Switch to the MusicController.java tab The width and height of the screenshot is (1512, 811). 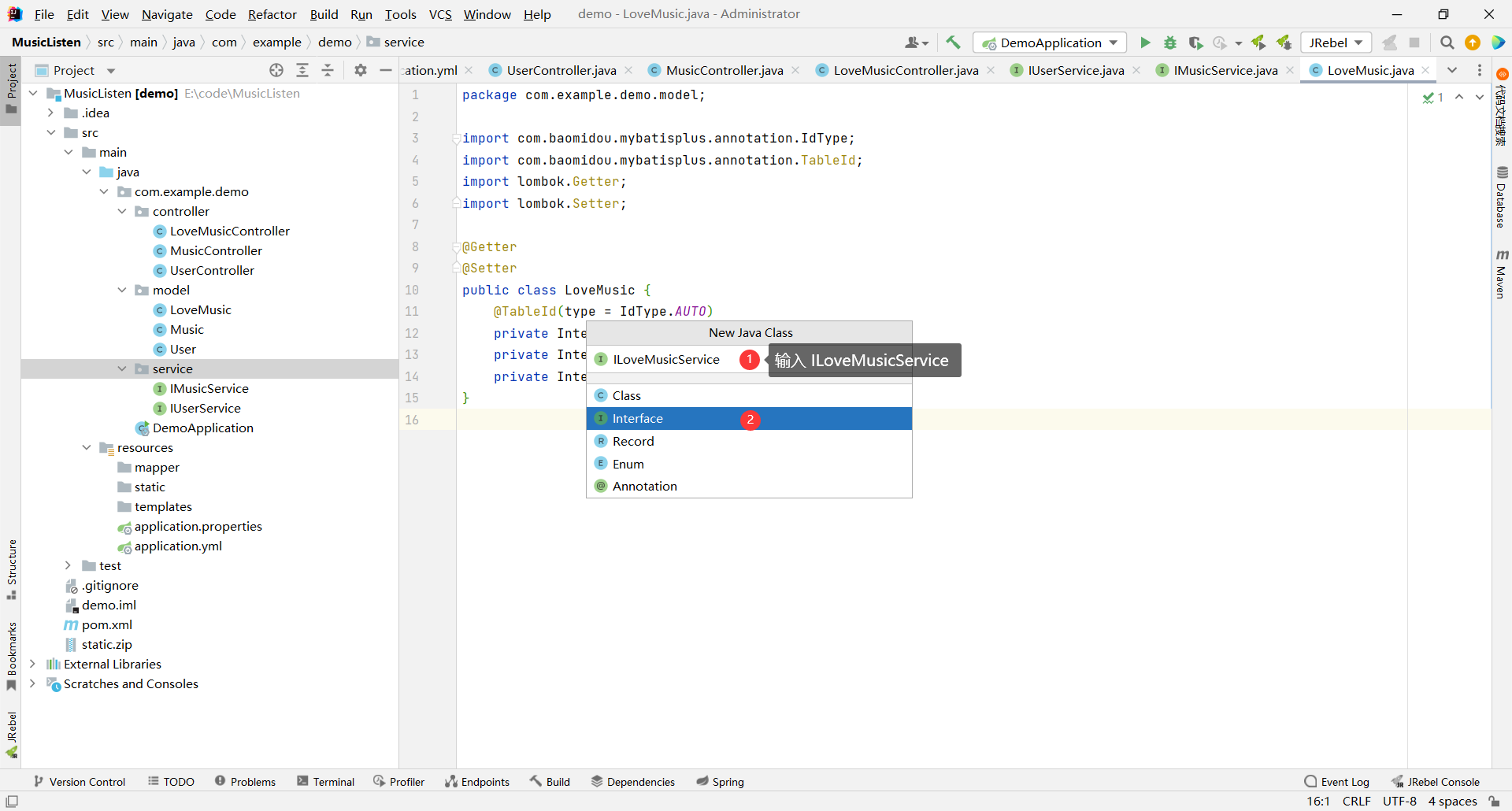click(724, 70)
